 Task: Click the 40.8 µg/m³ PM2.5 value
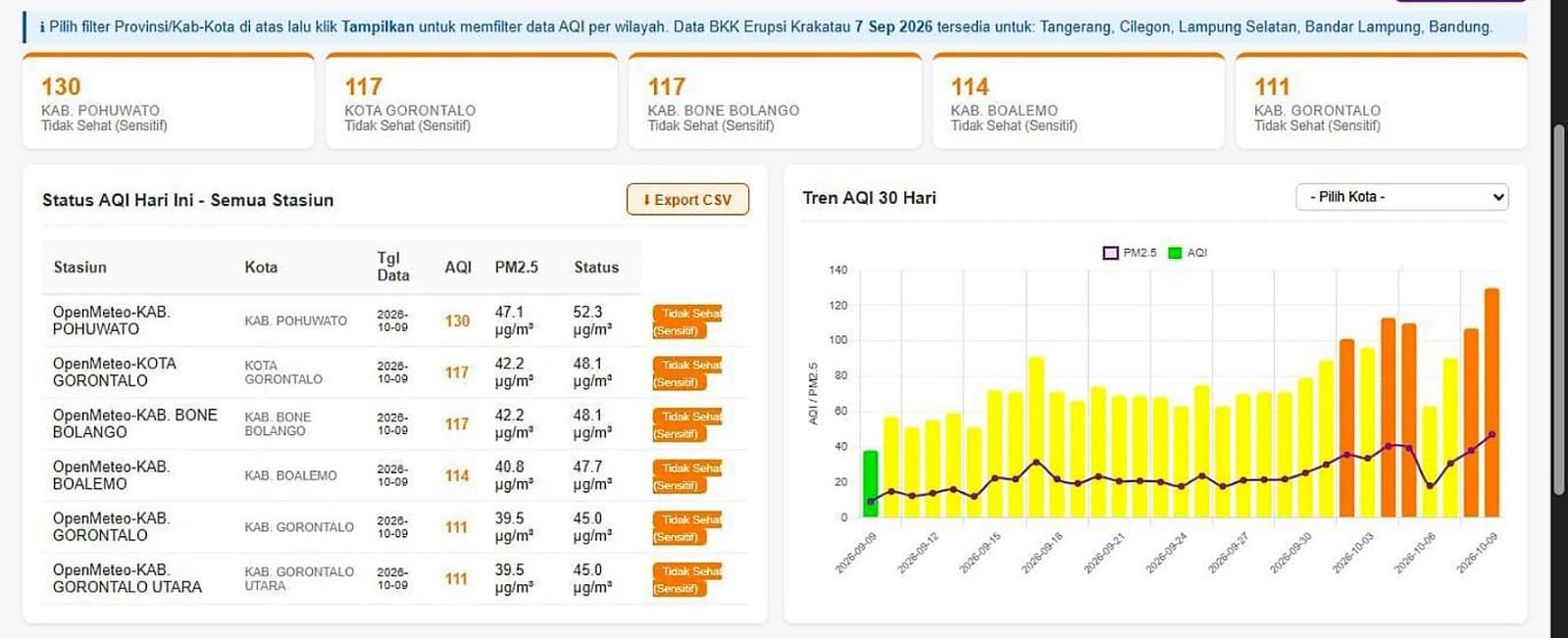(x=514, y=475)
